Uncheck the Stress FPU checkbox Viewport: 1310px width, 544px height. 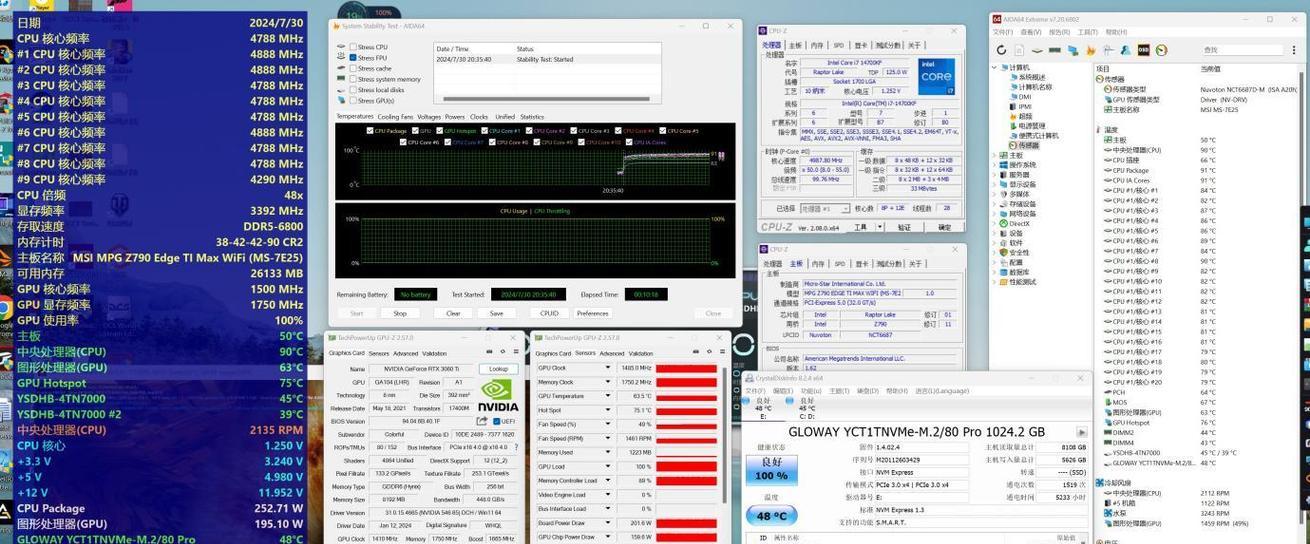click(352, 58)
